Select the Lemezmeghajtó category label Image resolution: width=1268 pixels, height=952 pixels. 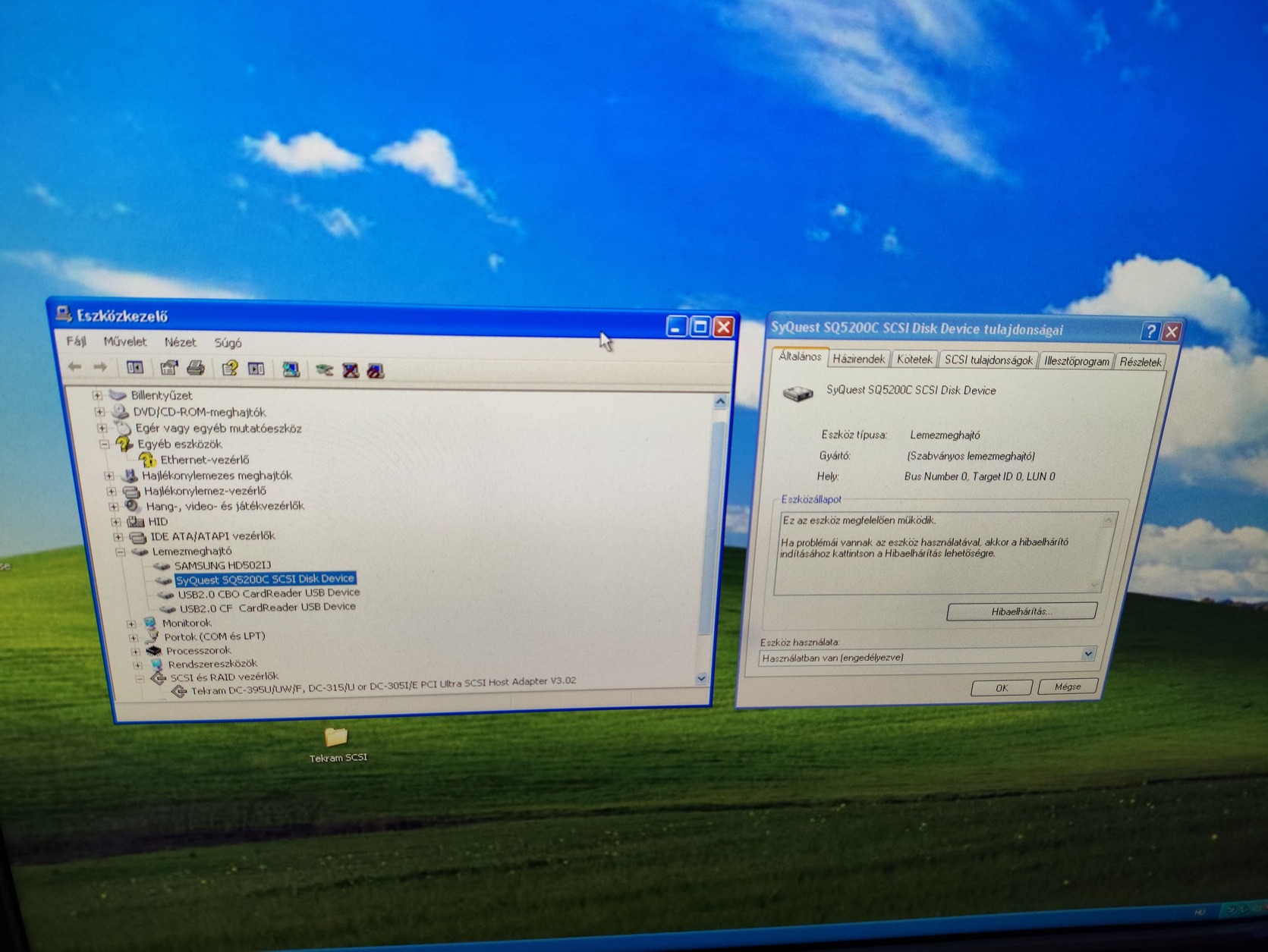[x=192, y=551]
